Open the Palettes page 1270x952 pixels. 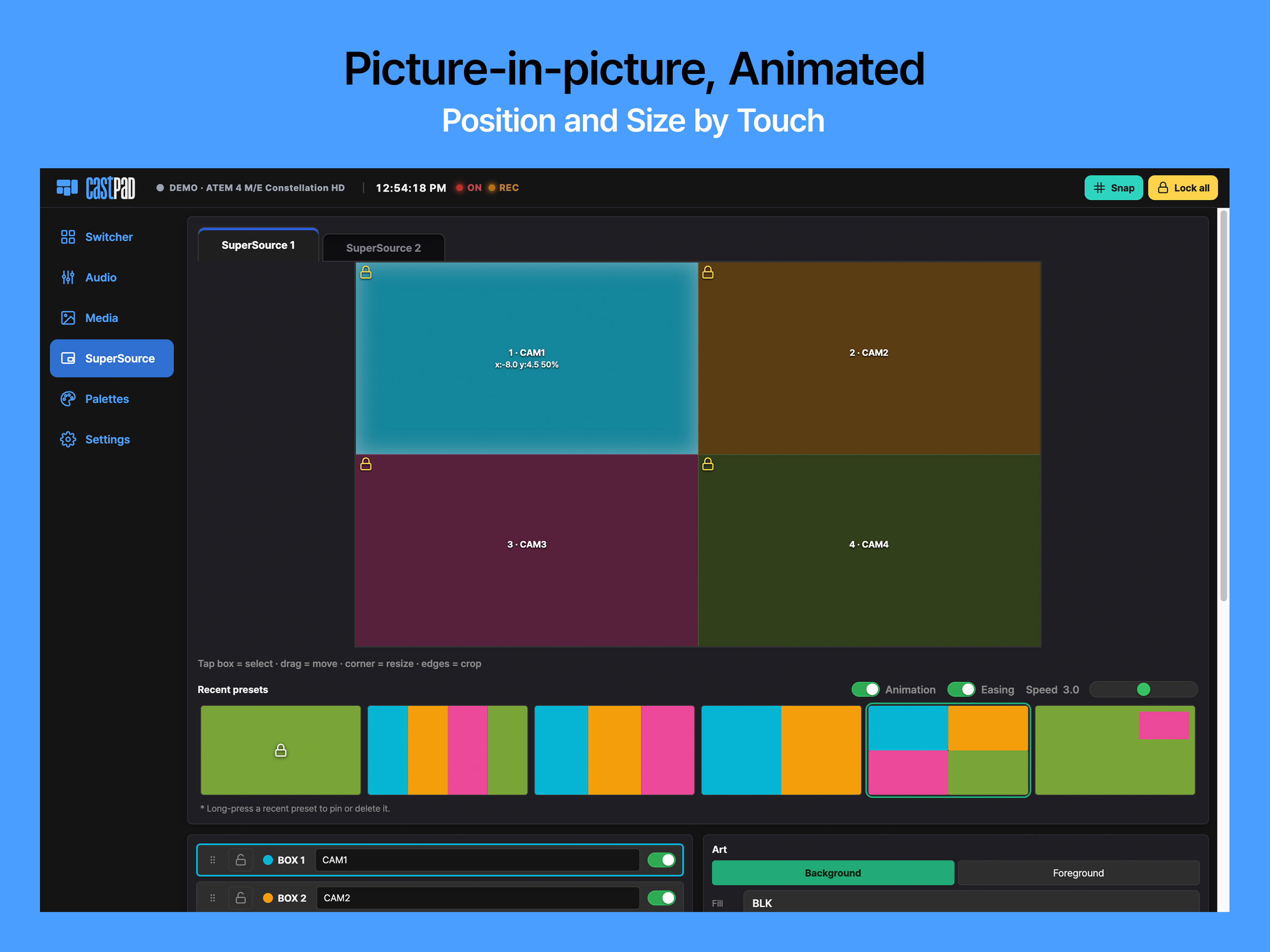click(x=112, y=398)
